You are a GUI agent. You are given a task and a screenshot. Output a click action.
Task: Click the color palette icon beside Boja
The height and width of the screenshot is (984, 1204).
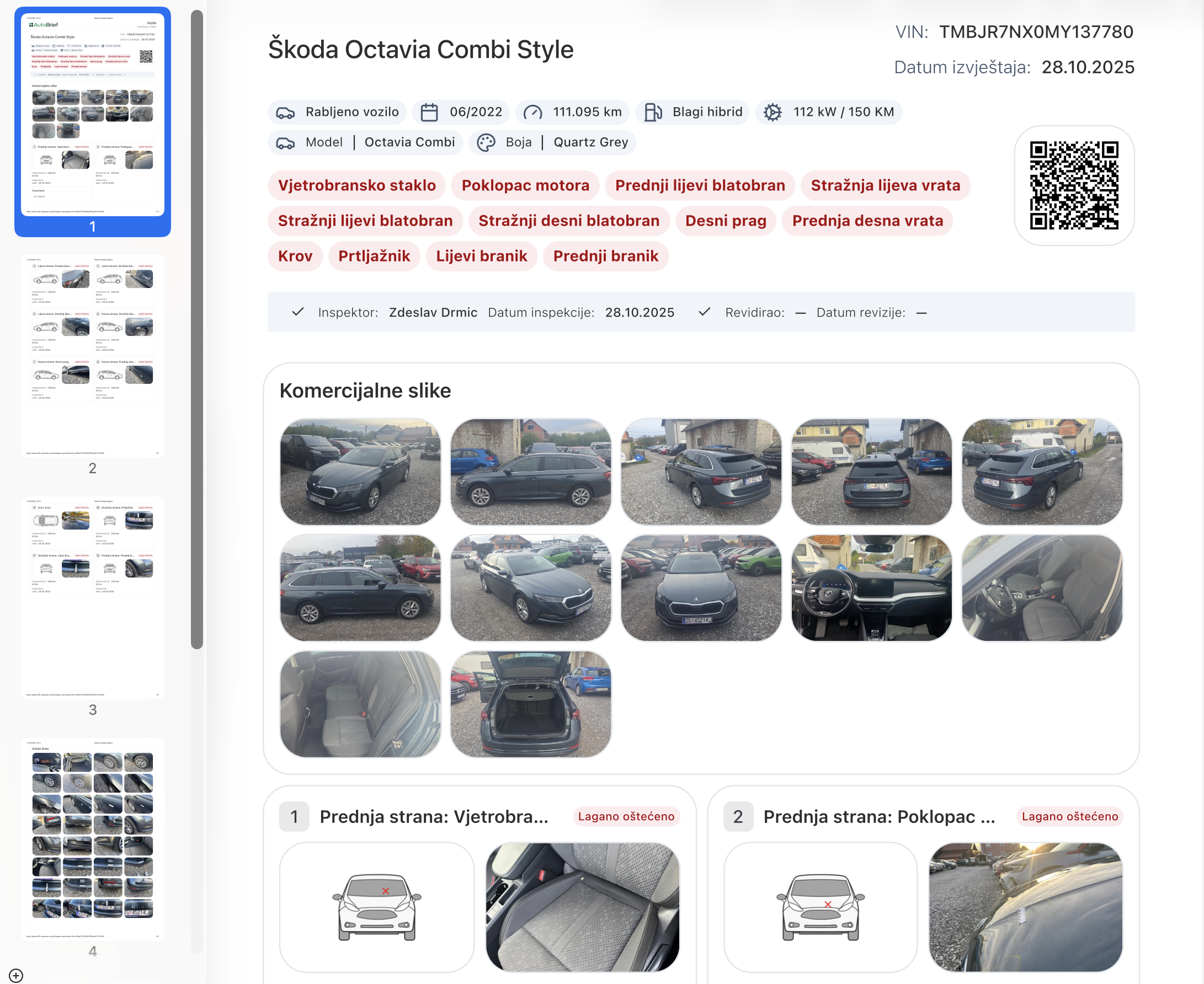486,142
